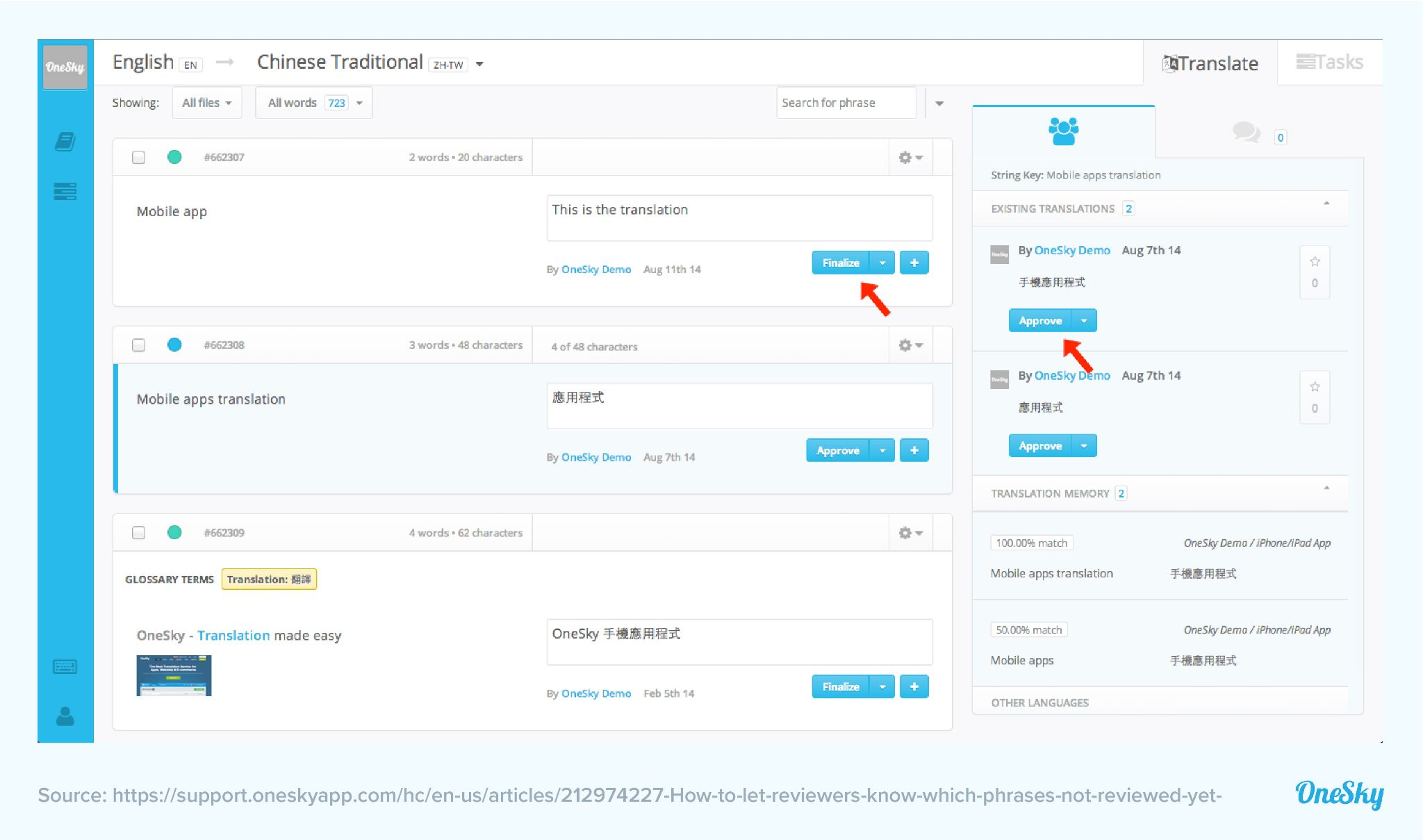This screenshot has width=1423, height=840.
Task: Click source text Mobile apps translation
Action: coord(211,400)
